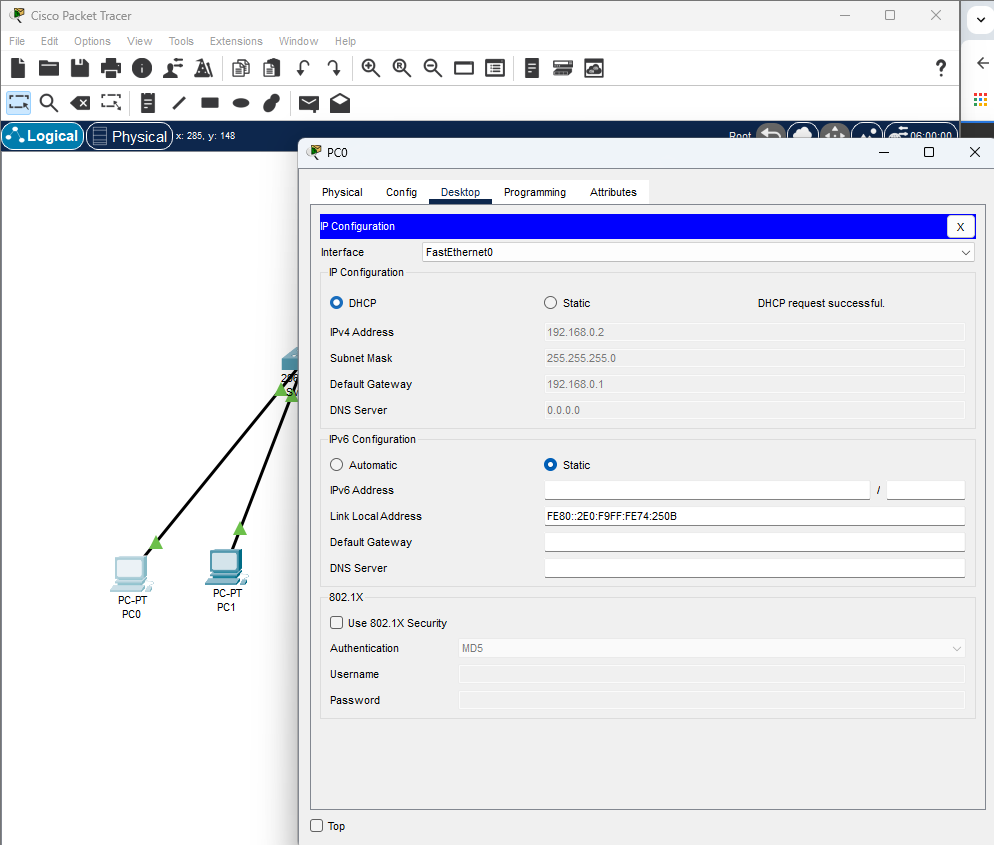Choose the Delete tool
Image resolution: width=994 pixels, height=845 pixels.
[x=80, y=103]
